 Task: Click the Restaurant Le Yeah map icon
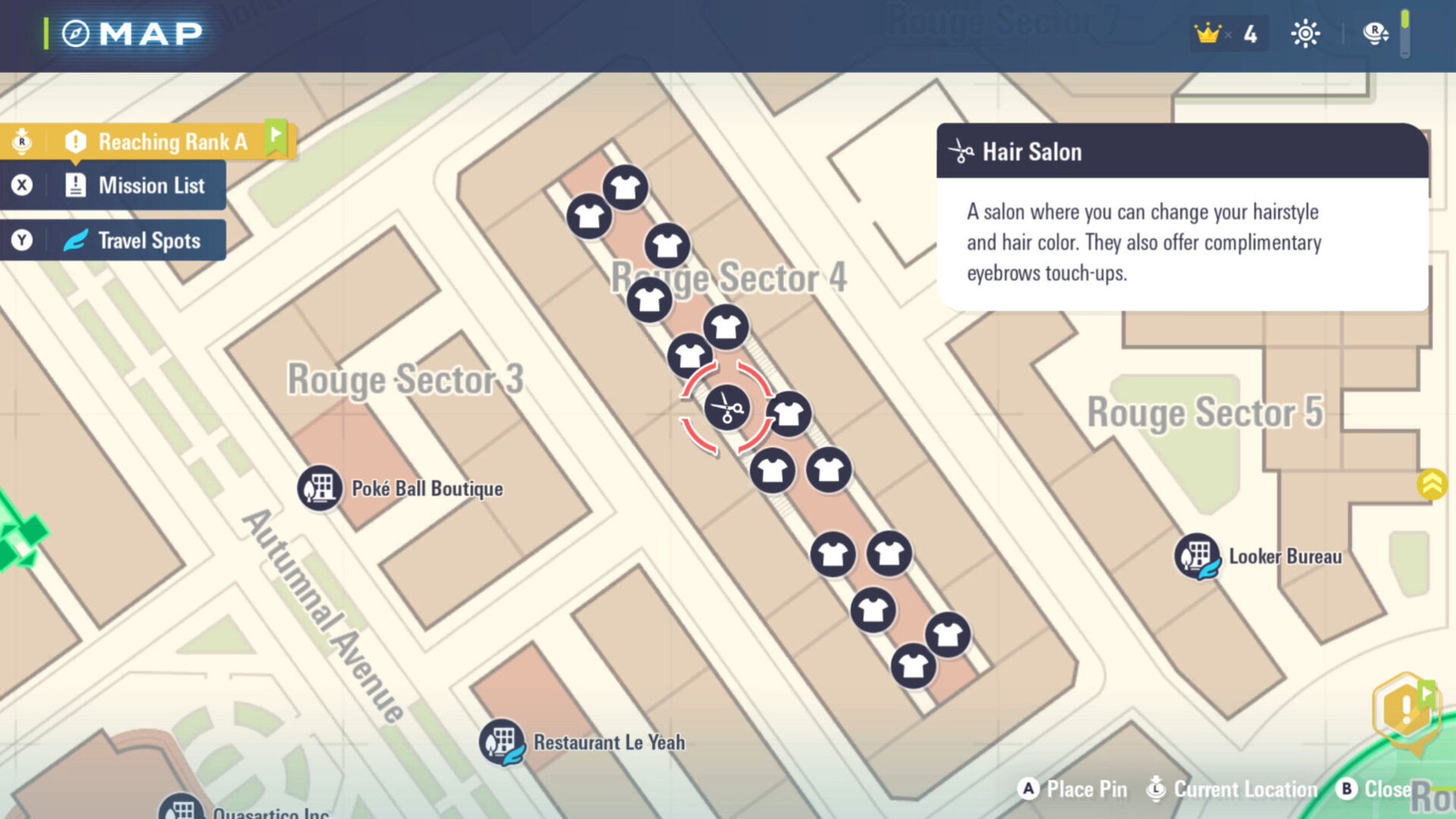501,742
